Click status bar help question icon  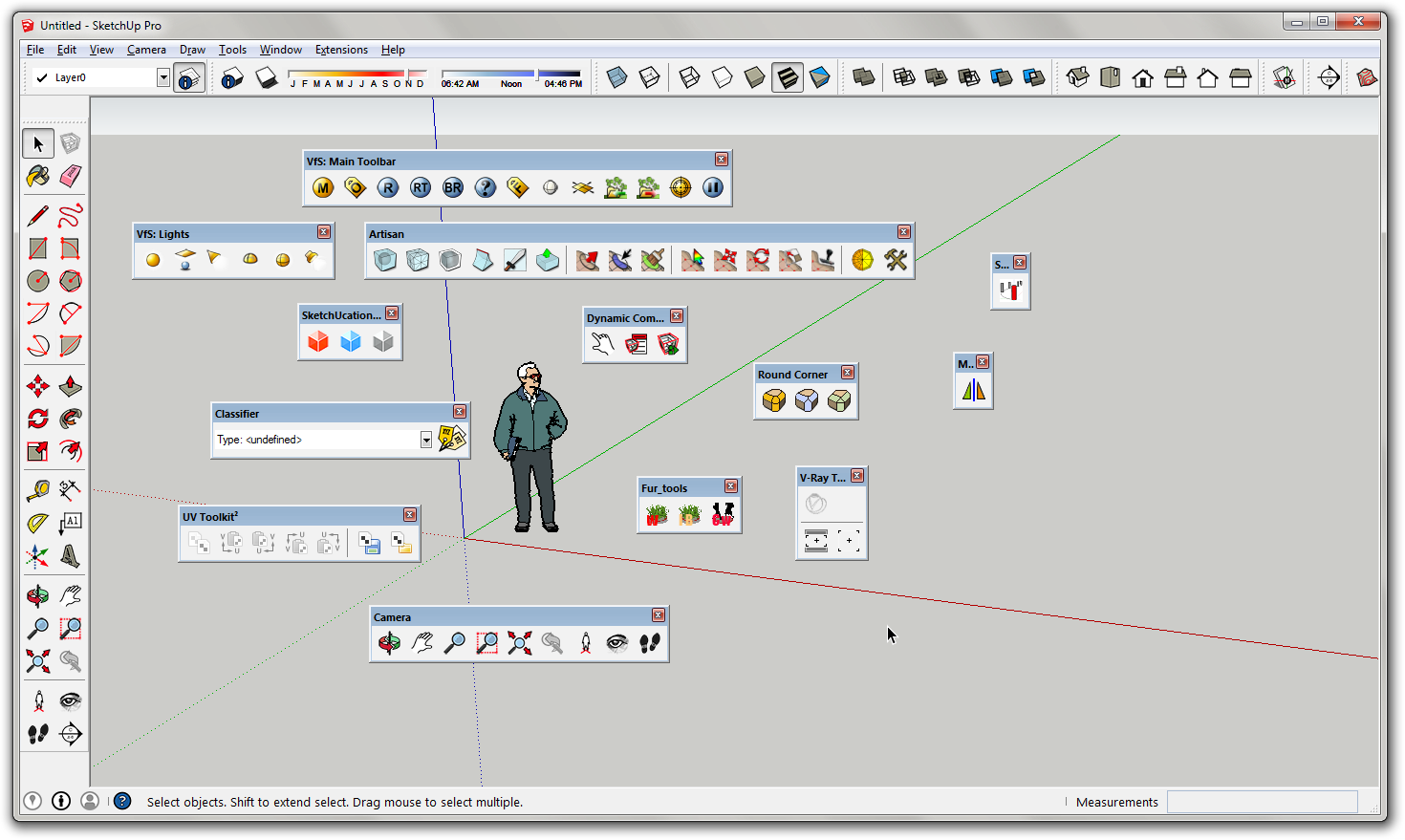point(122,801)
